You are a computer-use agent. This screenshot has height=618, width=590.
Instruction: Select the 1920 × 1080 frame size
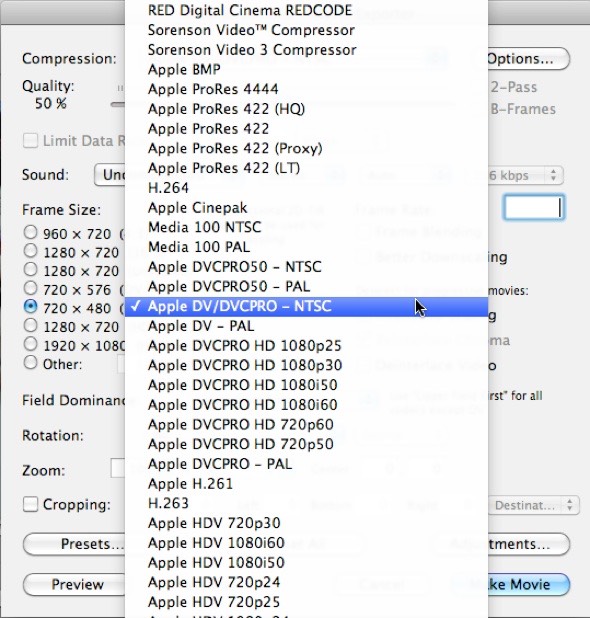coord(30,344)
